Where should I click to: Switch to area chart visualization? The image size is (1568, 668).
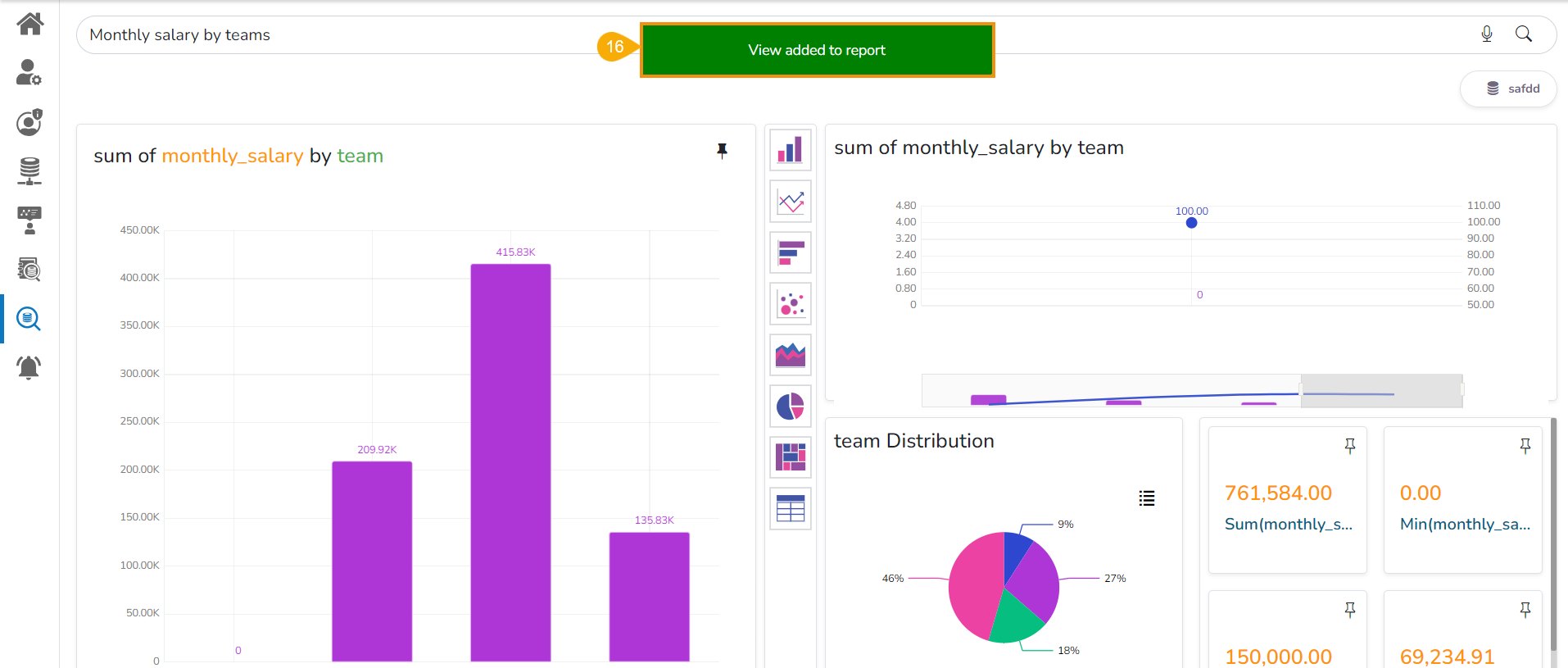[x=790, y=356]
